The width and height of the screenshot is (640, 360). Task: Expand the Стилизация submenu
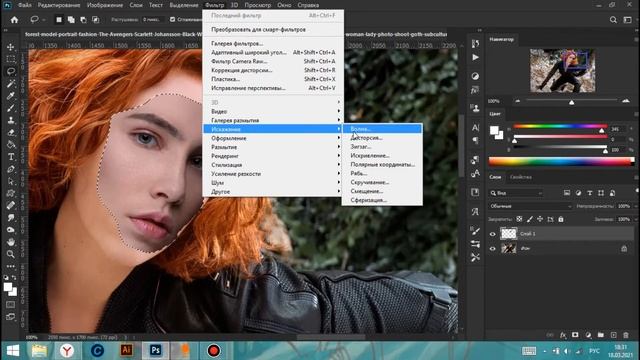click(273, 165)
